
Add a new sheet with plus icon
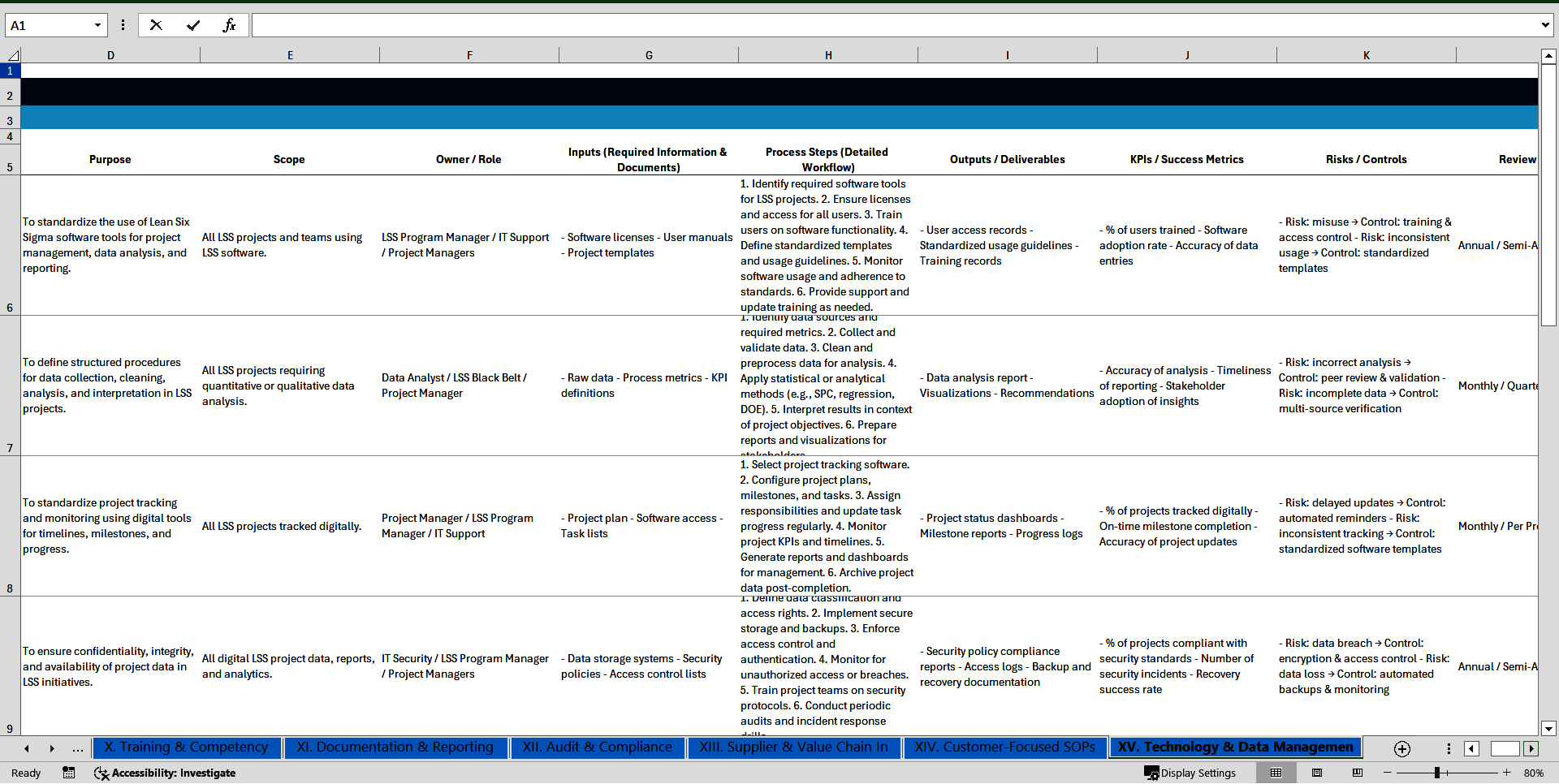coord(1401,749)
